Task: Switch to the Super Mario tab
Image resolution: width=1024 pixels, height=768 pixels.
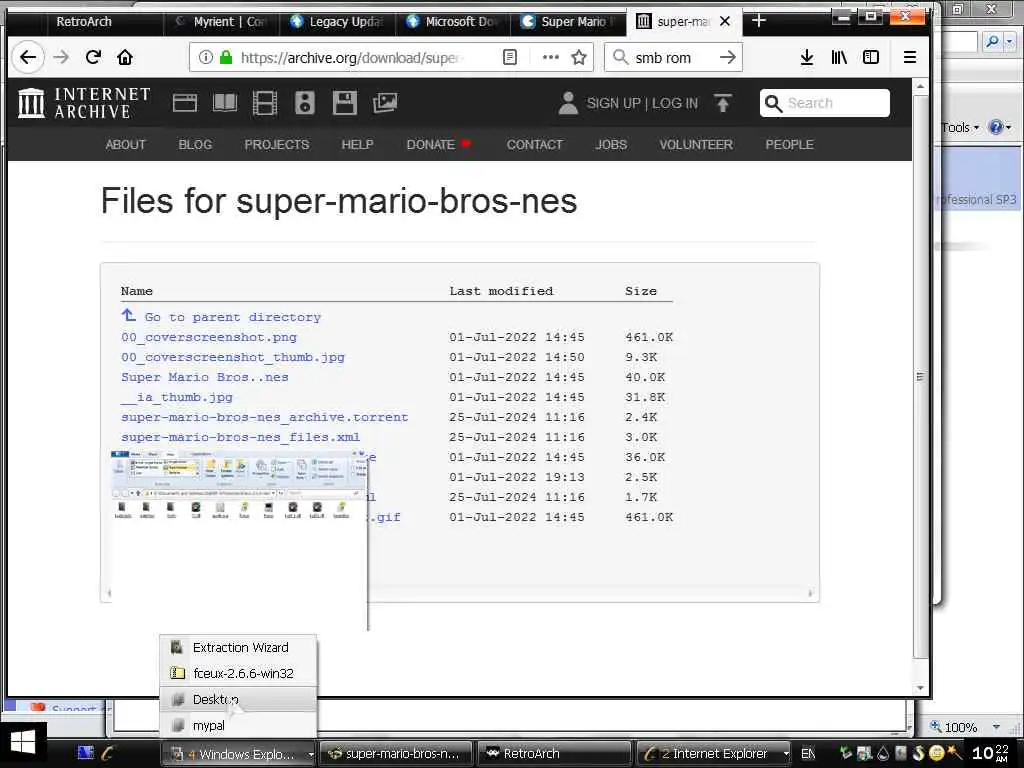Action: (567, 22)
